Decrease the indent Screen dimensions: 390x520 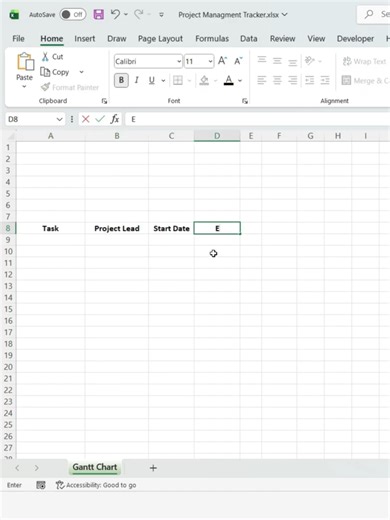[310, 80]
